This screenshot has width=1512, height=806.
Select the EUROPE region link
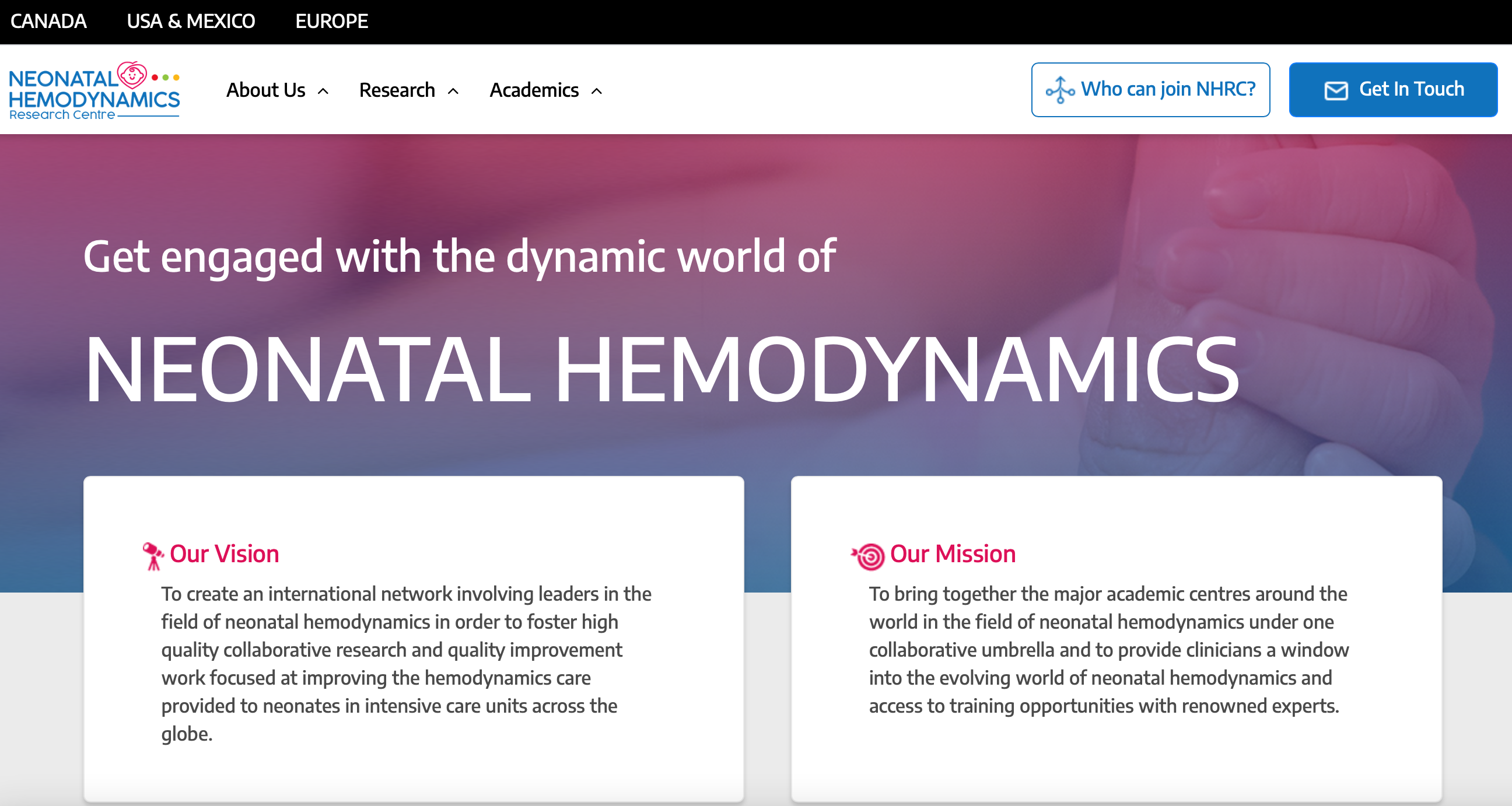pyautogui.click(x=332, y=21)
